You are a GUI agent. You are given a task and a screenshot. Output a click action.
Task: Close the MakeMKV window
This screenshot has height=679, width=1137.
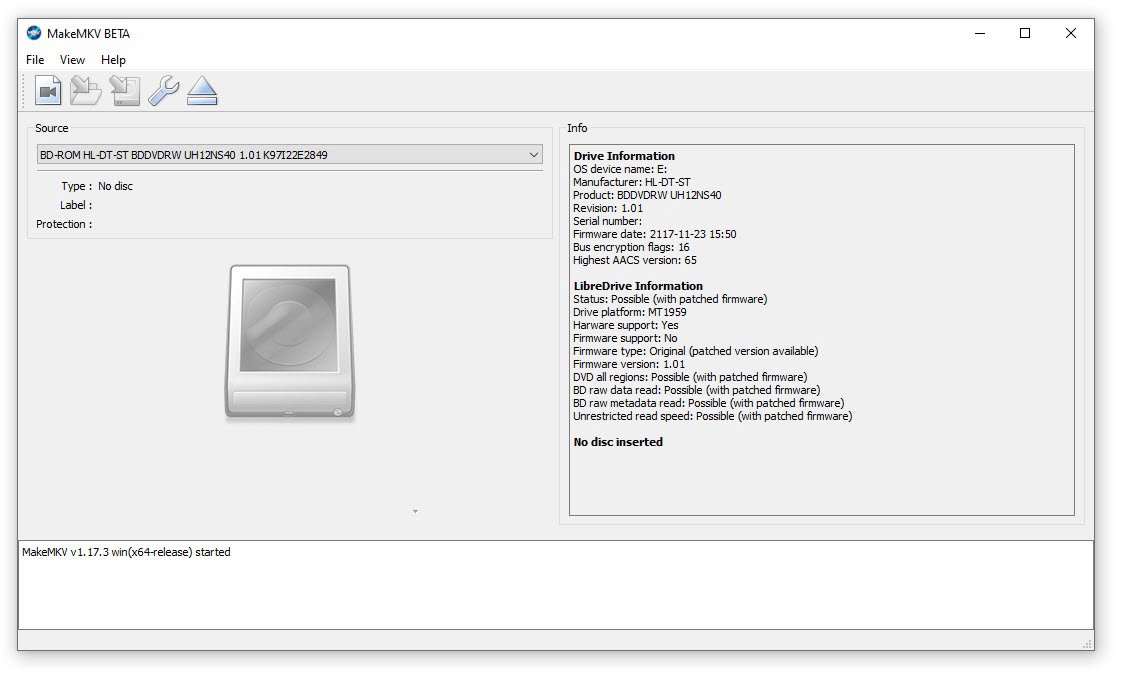tap(1070, 33)
